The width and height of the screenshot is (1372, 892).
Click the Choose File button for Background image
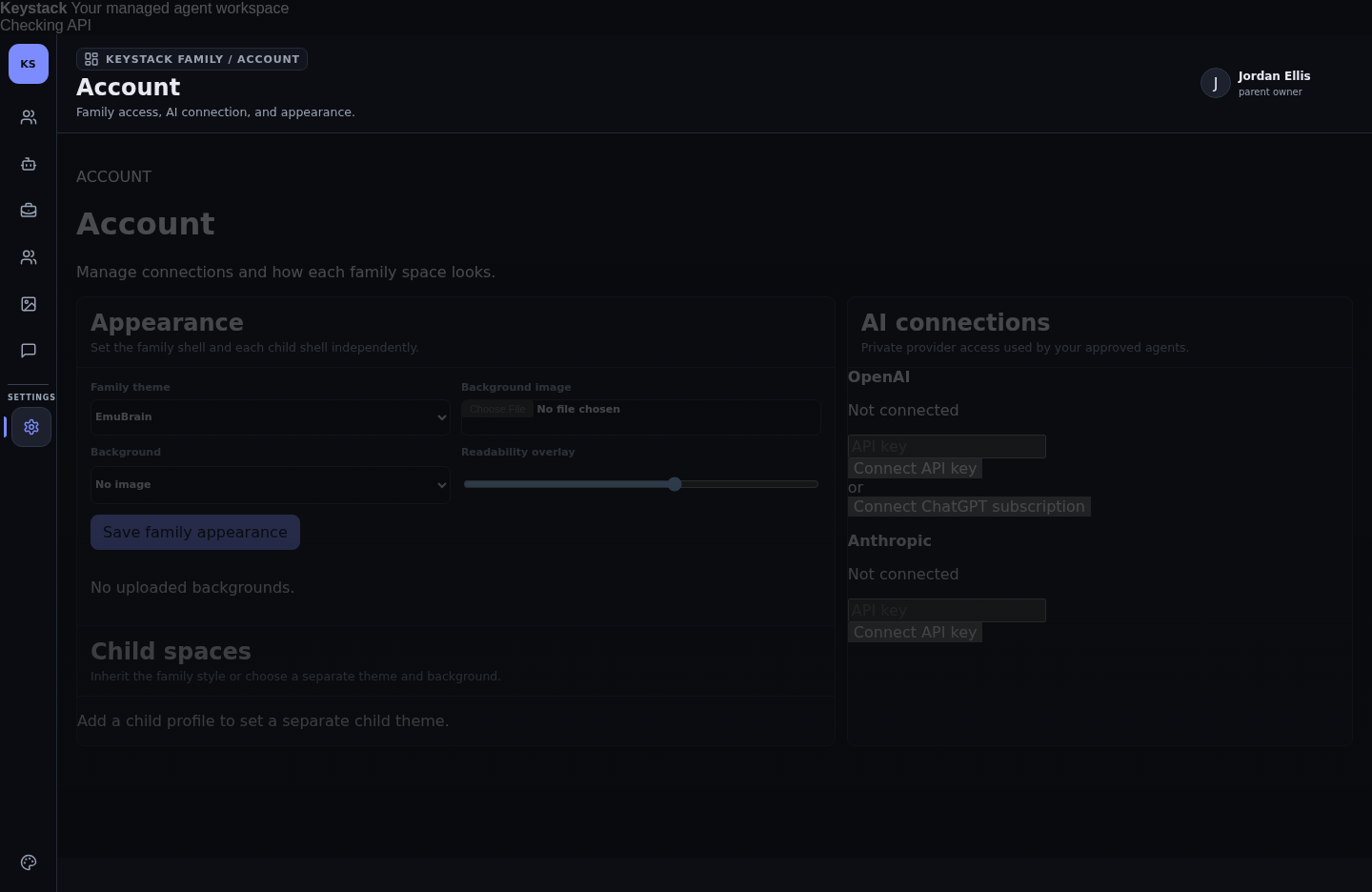pyautogui.click(x=497, y=409)
